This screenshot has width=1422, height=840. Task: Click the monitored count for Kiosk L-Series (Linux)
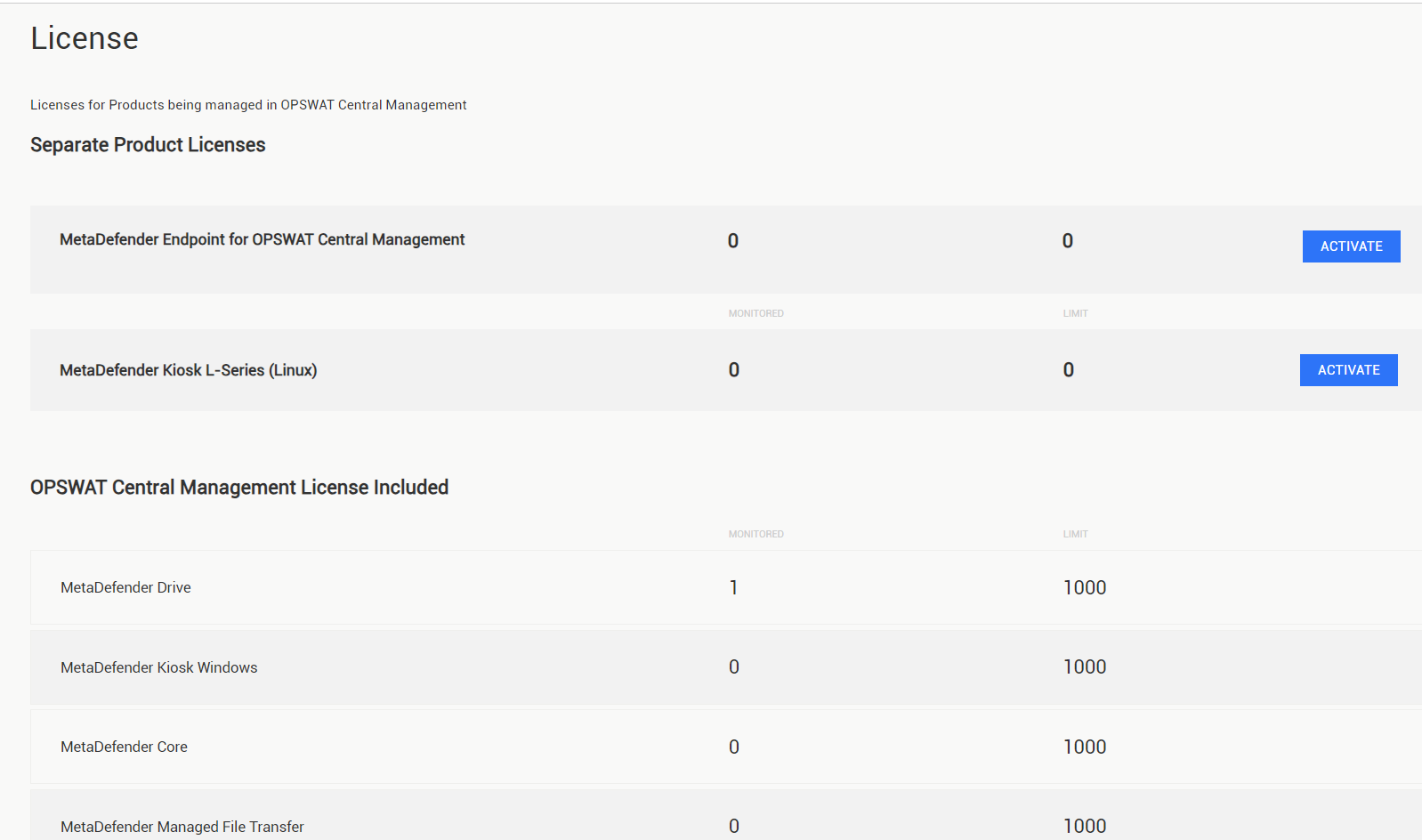[734, 370]
